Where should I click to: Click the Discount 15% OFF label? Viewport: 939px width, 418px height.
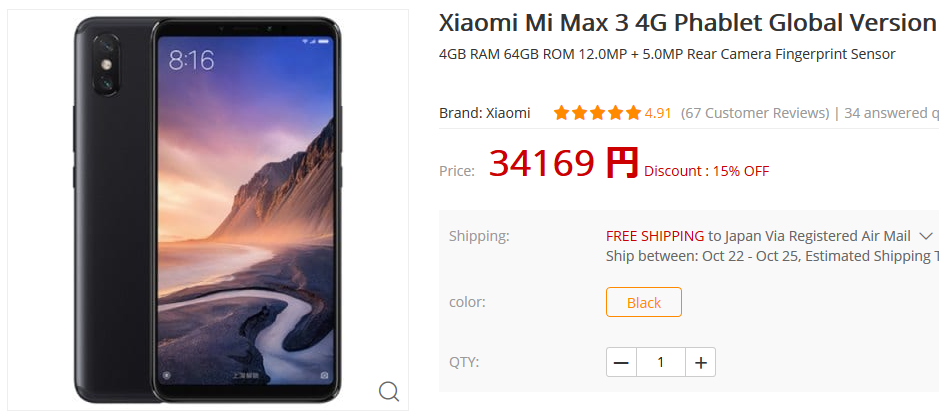point(707,171)
